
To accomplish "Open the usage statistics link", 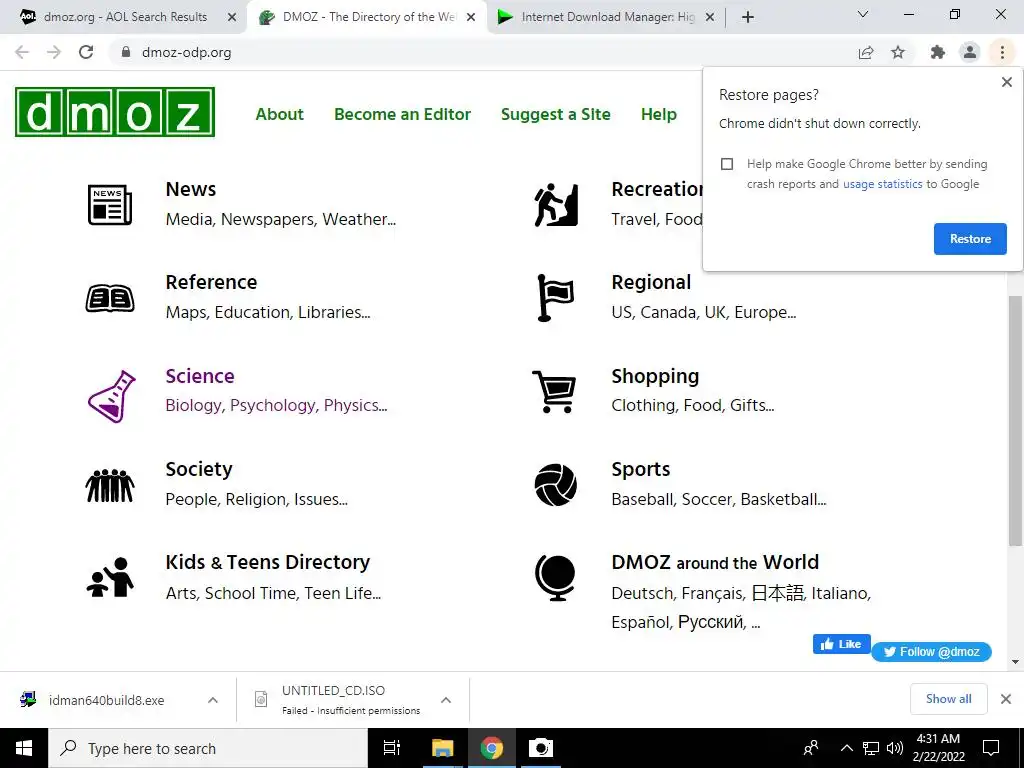I will click(x=882, y=184).
